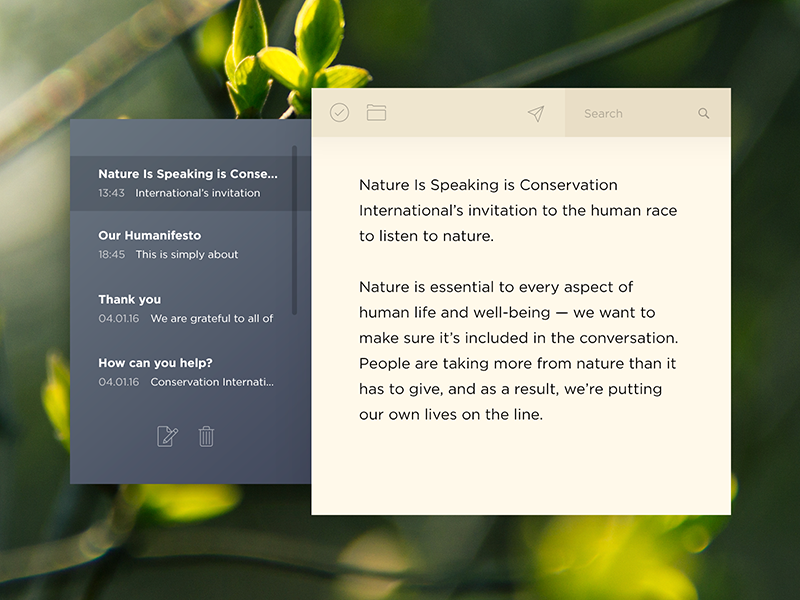
Task: Click "We are grateful to all of" preview
Action: click(211, 319)
